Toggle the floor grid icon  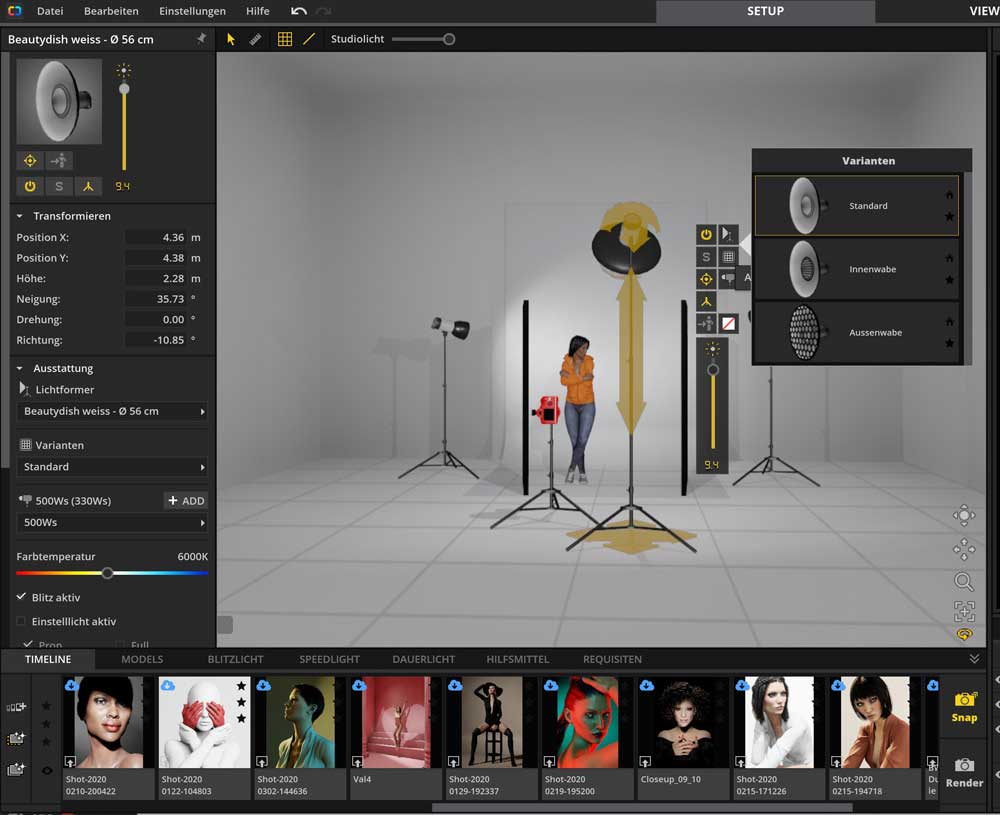point(284,39)
